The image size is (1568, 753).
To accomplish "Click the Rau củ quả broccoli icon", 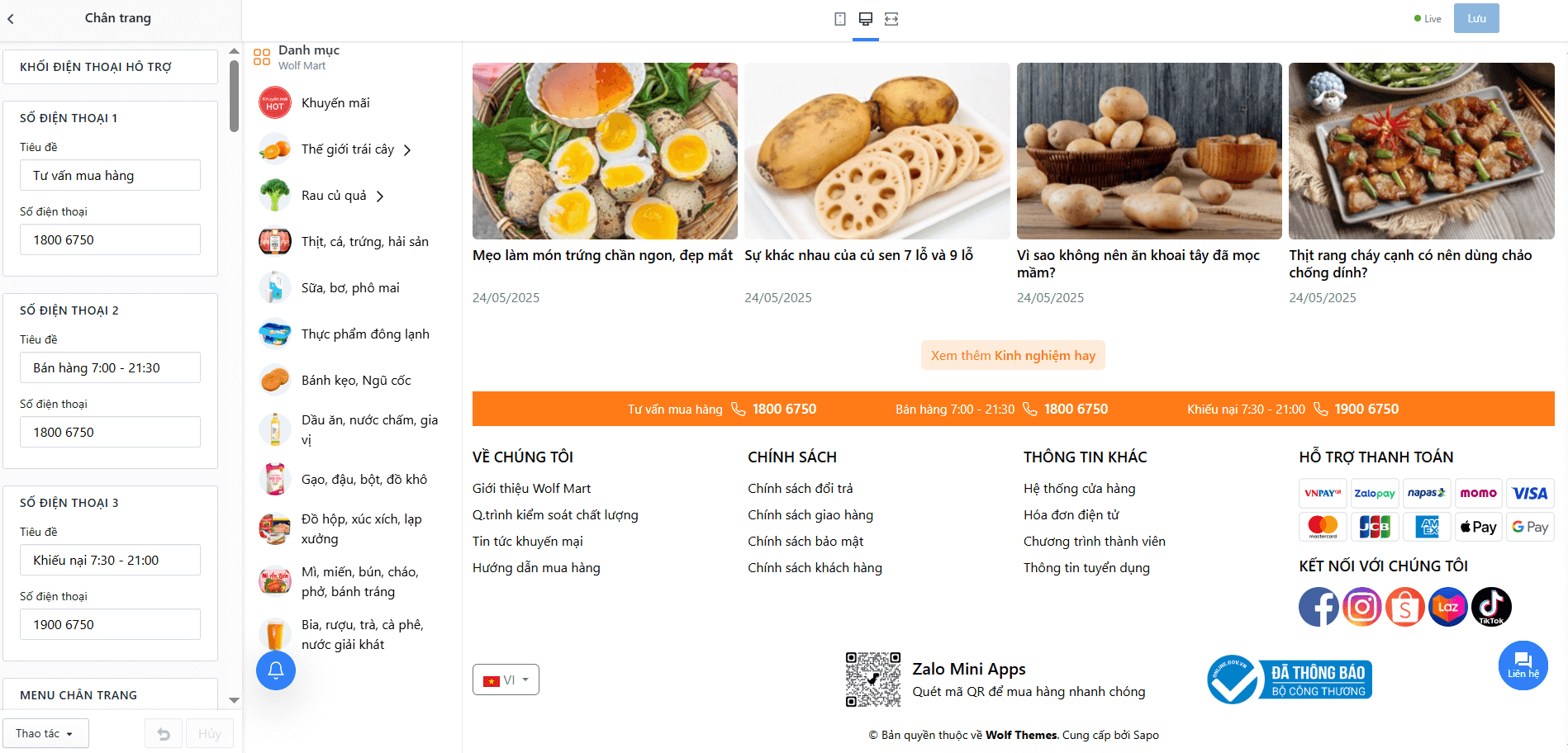I will pos(275,196).
